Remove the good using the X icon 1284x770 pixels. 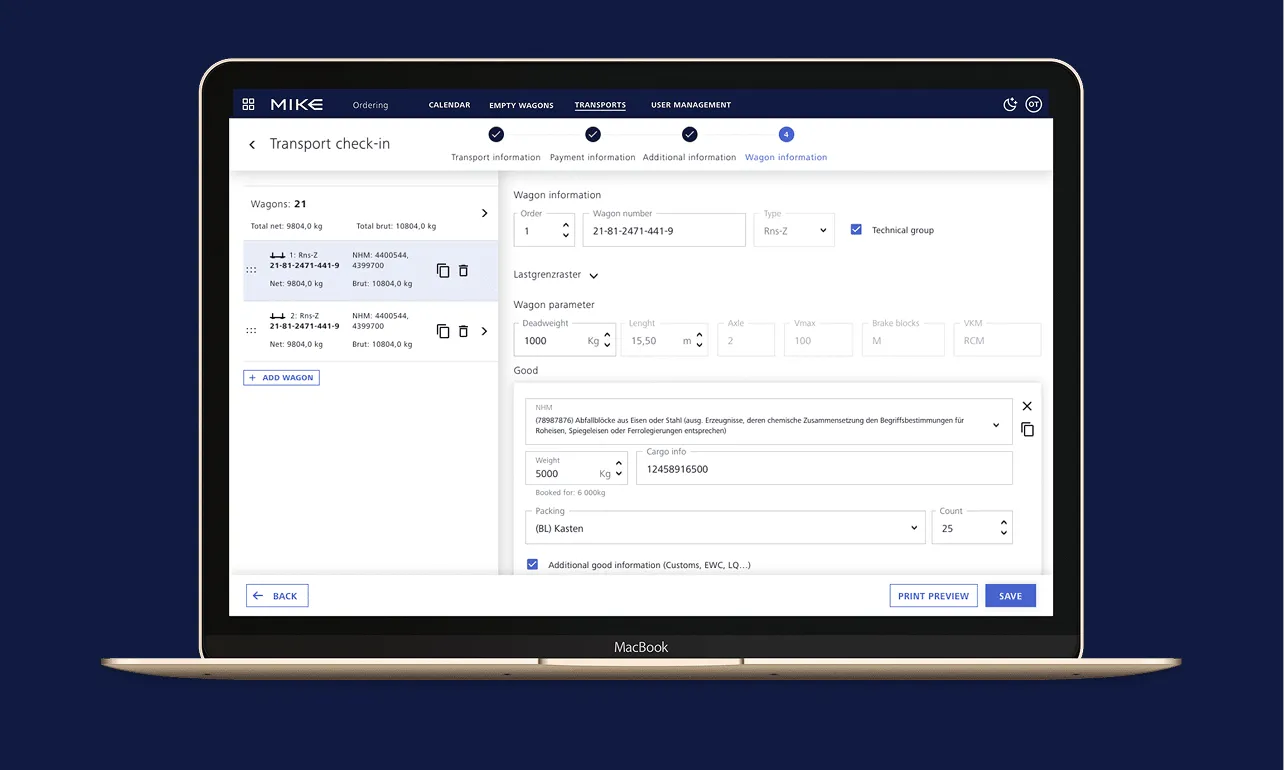click(1027, 406)
